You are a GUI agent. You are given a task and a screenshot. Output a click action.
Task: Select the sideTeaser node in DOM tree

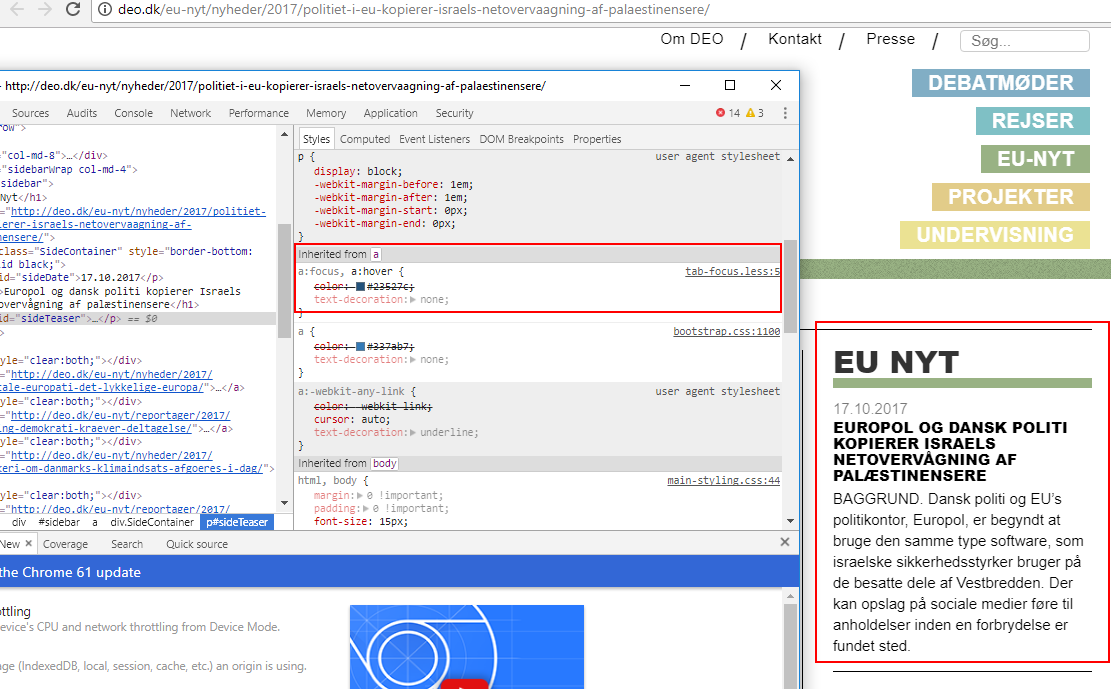click(x=138, y=319)
